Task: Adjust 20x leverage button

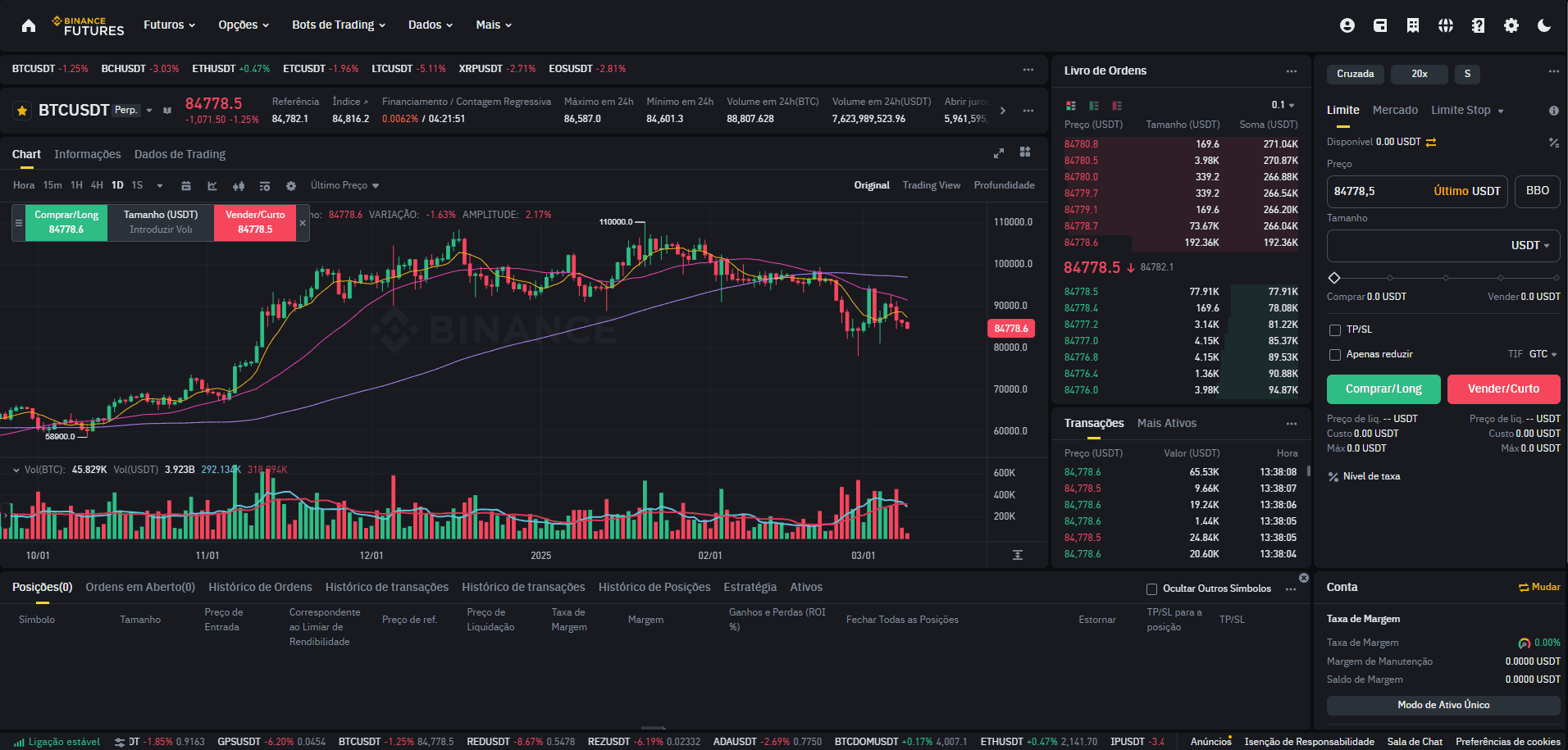Action: tap(1420, 74)
